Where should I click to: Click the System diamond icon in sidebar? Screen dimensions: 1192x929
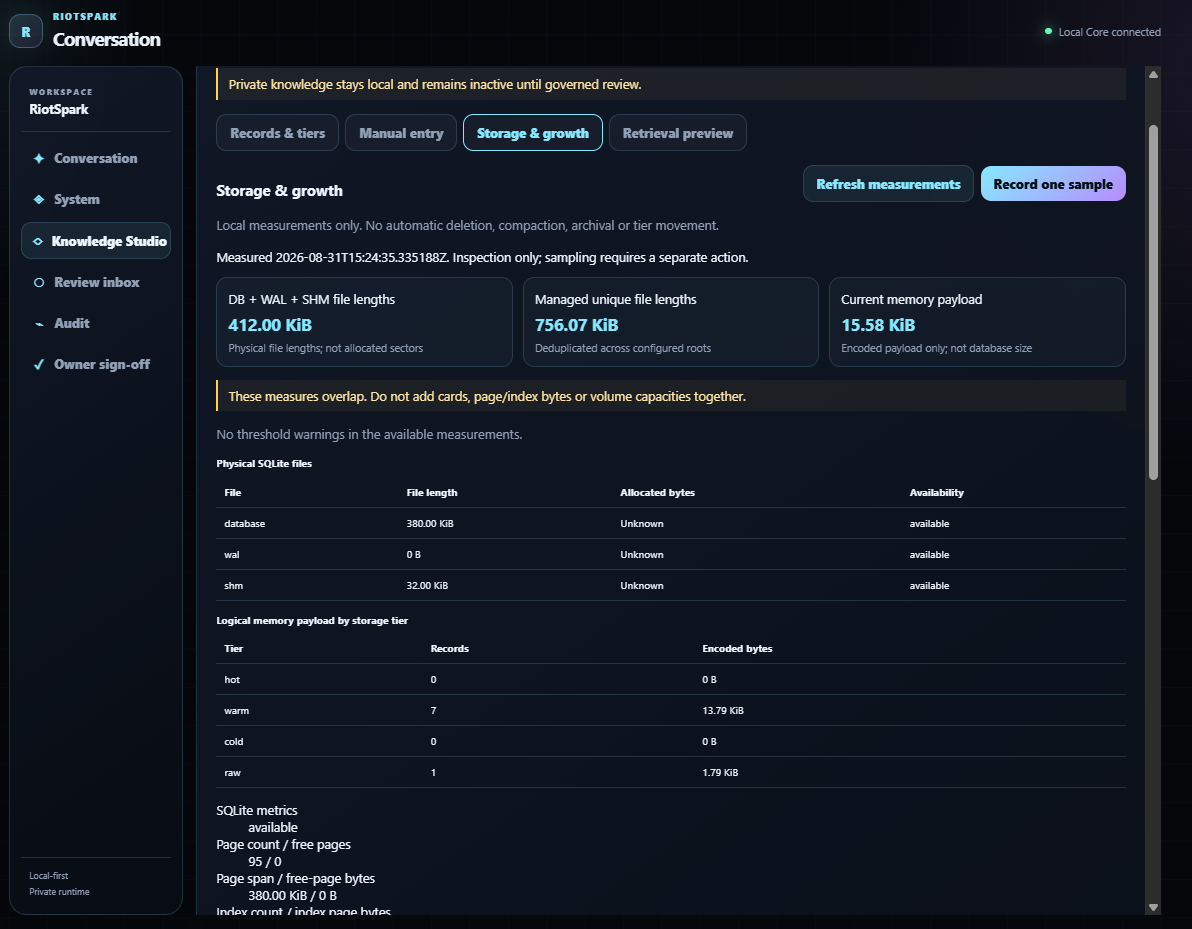pos(39,199)
